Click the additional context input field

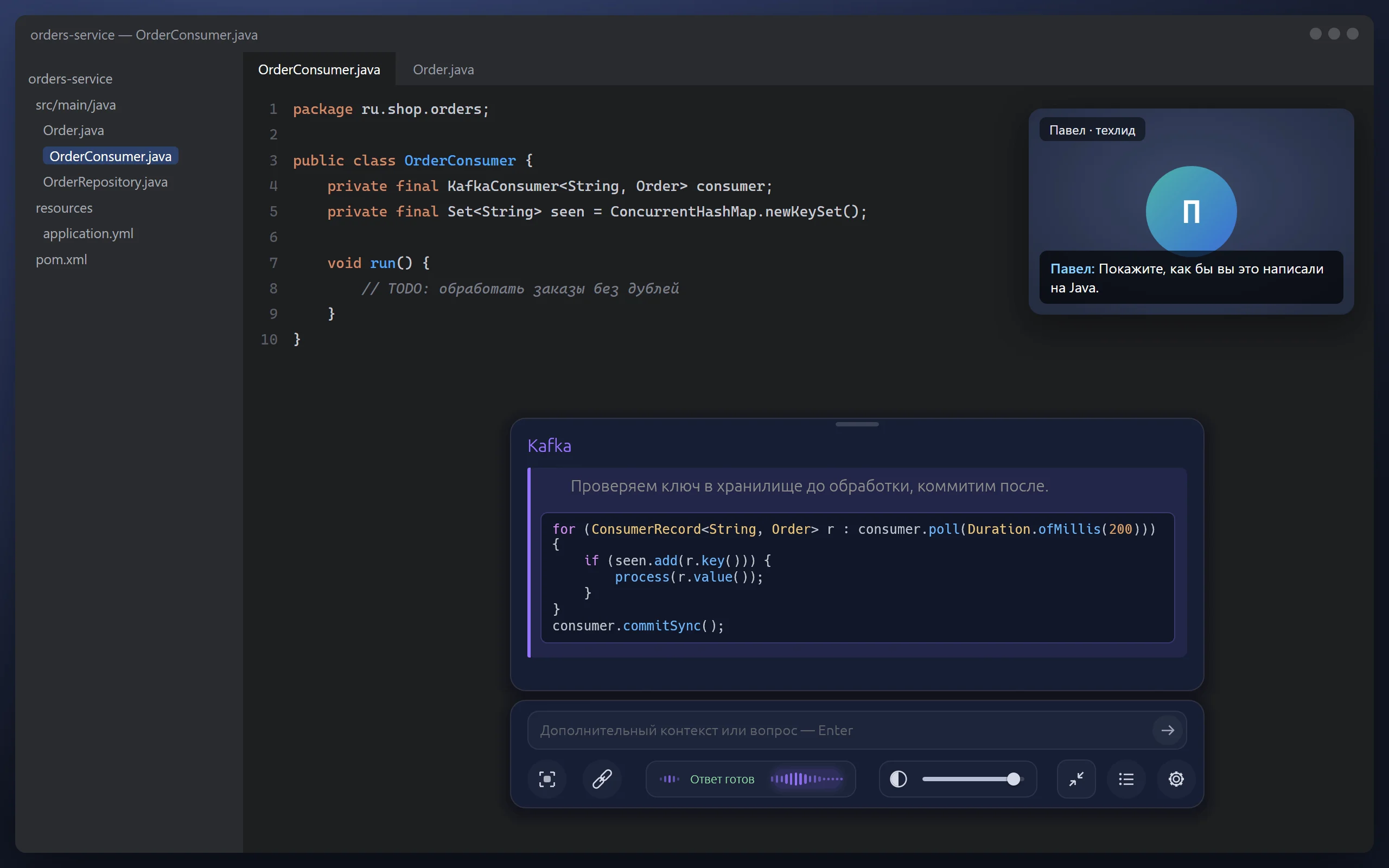point(857,730)
